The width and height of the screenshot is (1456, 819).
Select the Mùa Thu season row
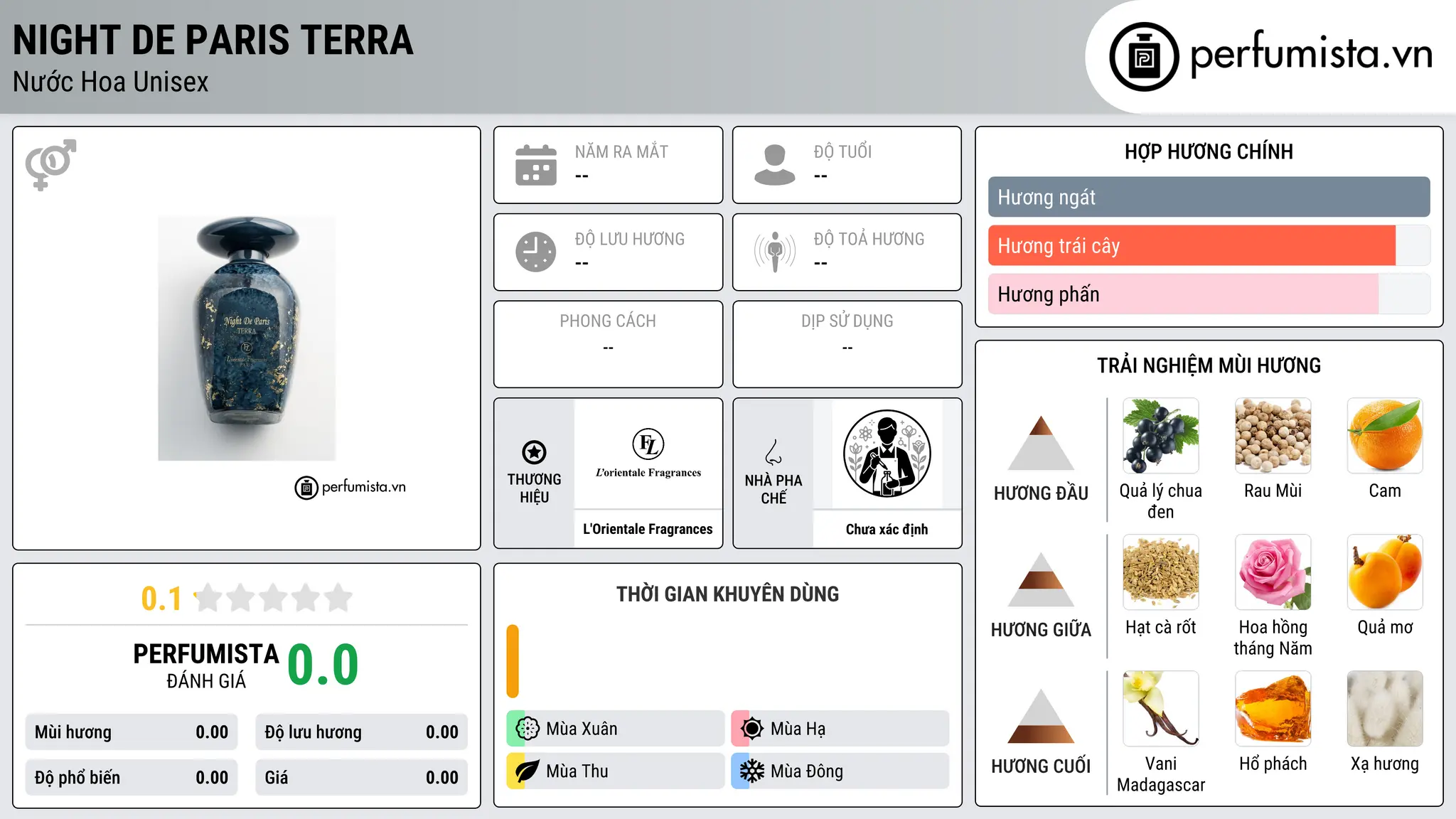tap(616, 771)
